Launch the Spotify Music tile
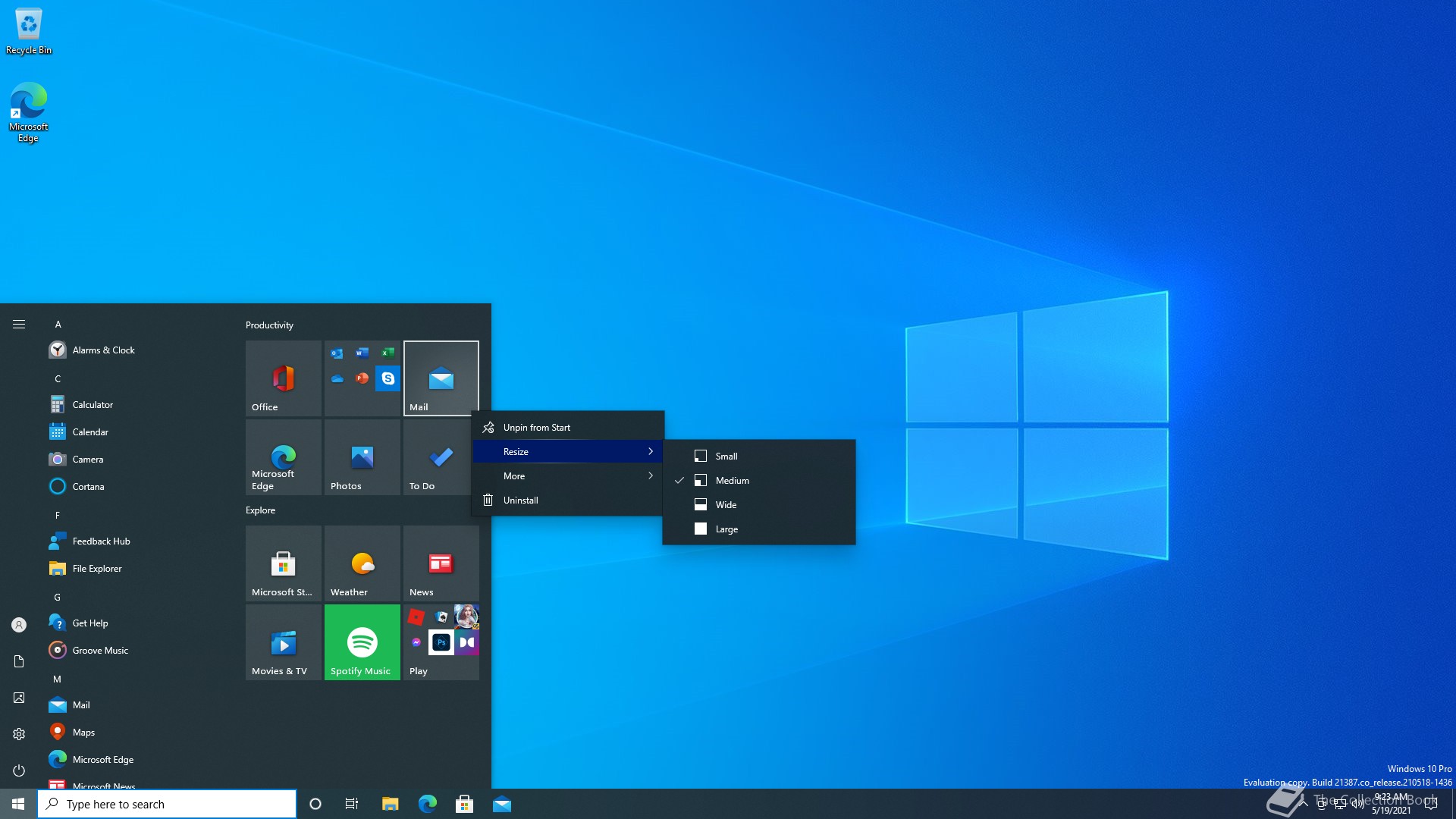This screenshot has height=819, width=1456. coord(362,642)
